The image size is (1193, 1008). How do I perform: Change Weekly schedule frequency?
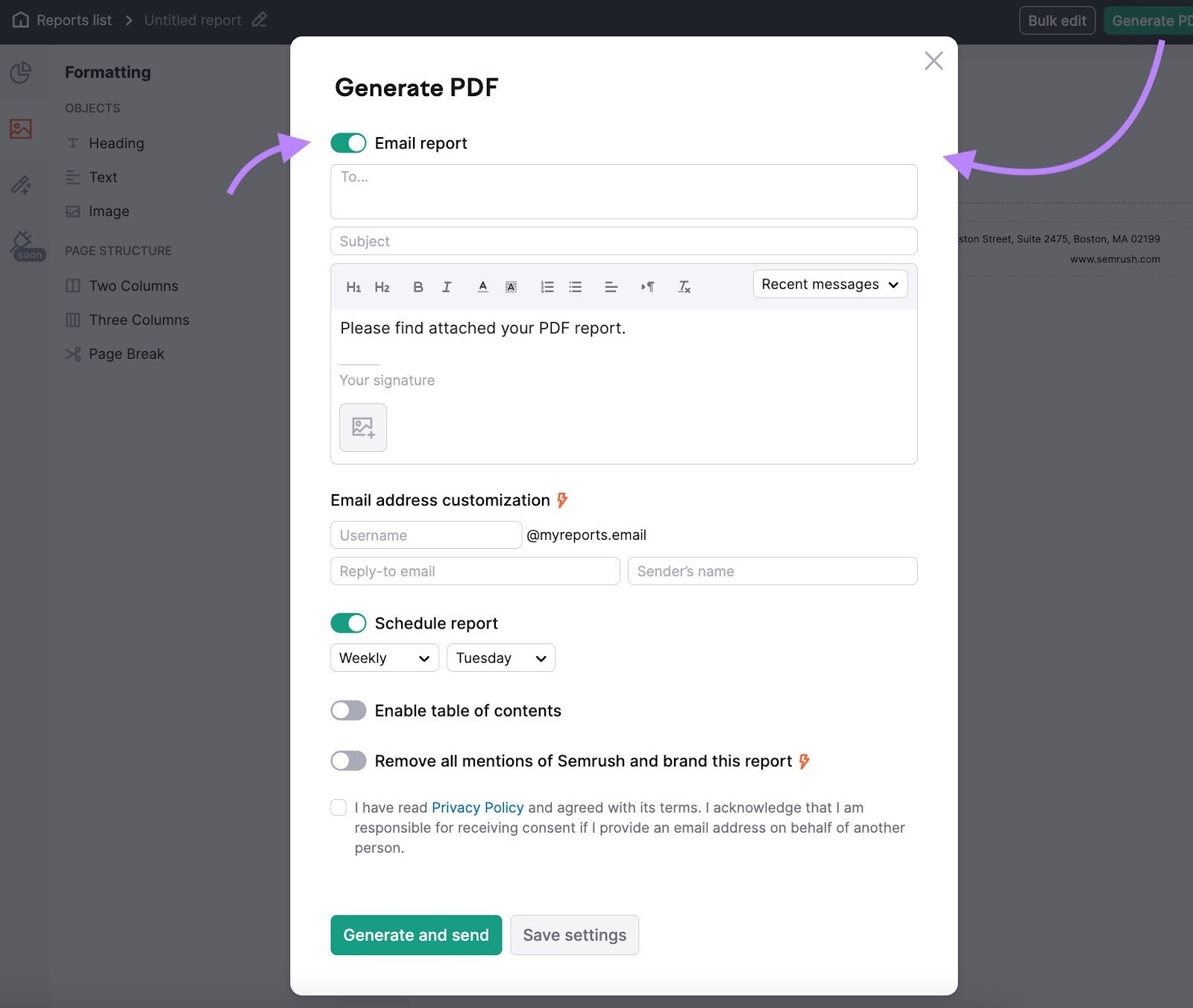click(383, 658)
